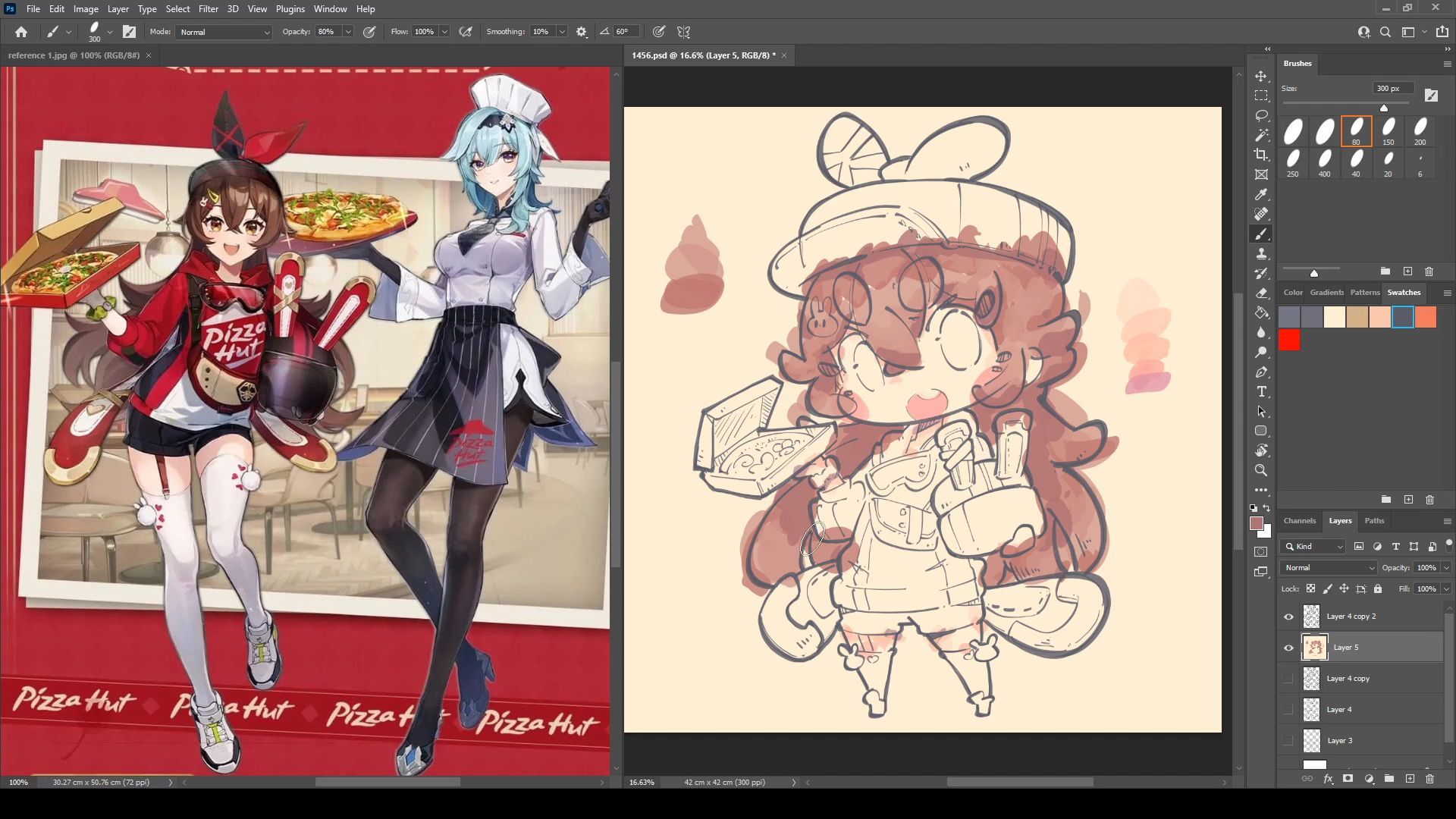Create a new layer
Viewport: 1456px width, 819px height.
pyautogui.click(x=1410, y=779)
